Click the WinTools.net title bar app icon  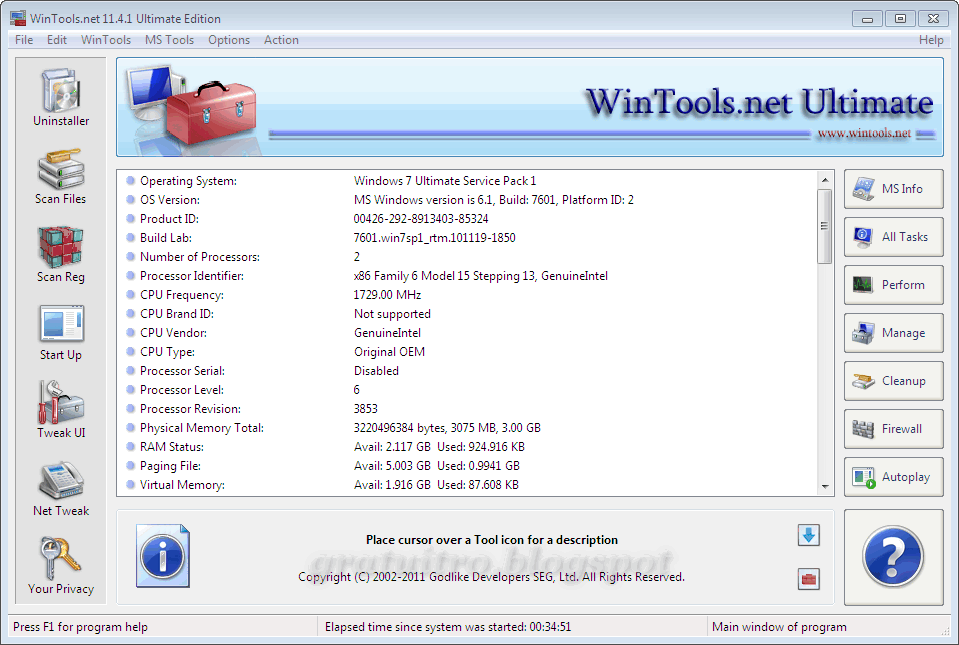(18, 18)
